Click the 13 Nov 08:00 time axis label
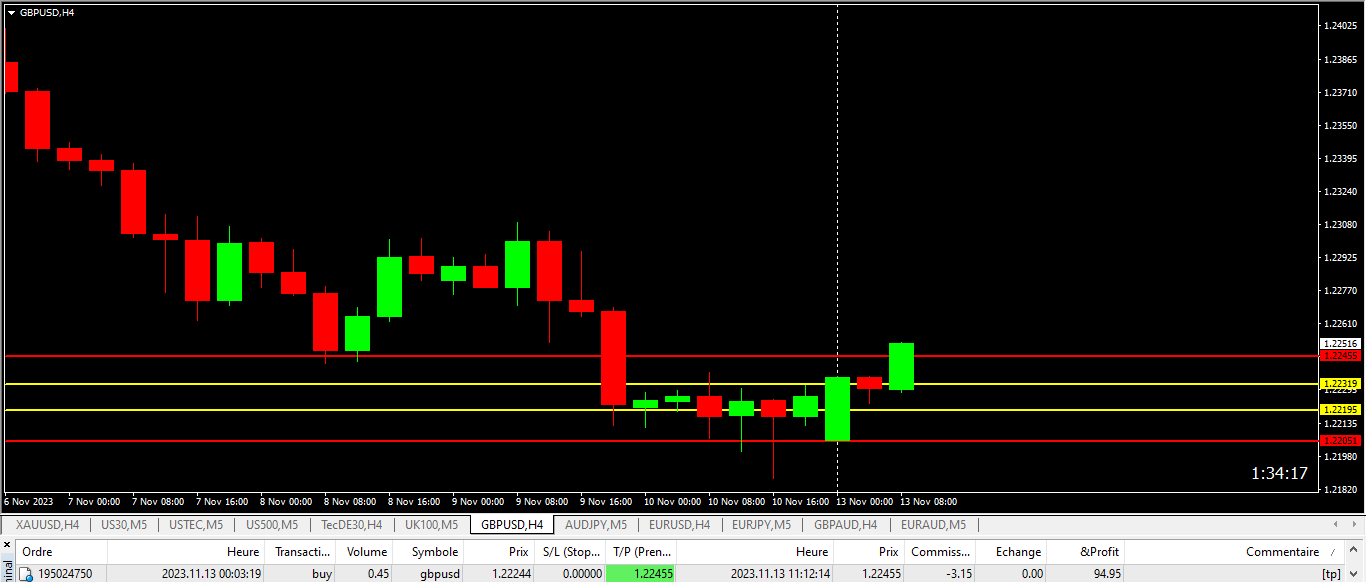Viewport: 1366px width, 582px height. tap(928, 501)
